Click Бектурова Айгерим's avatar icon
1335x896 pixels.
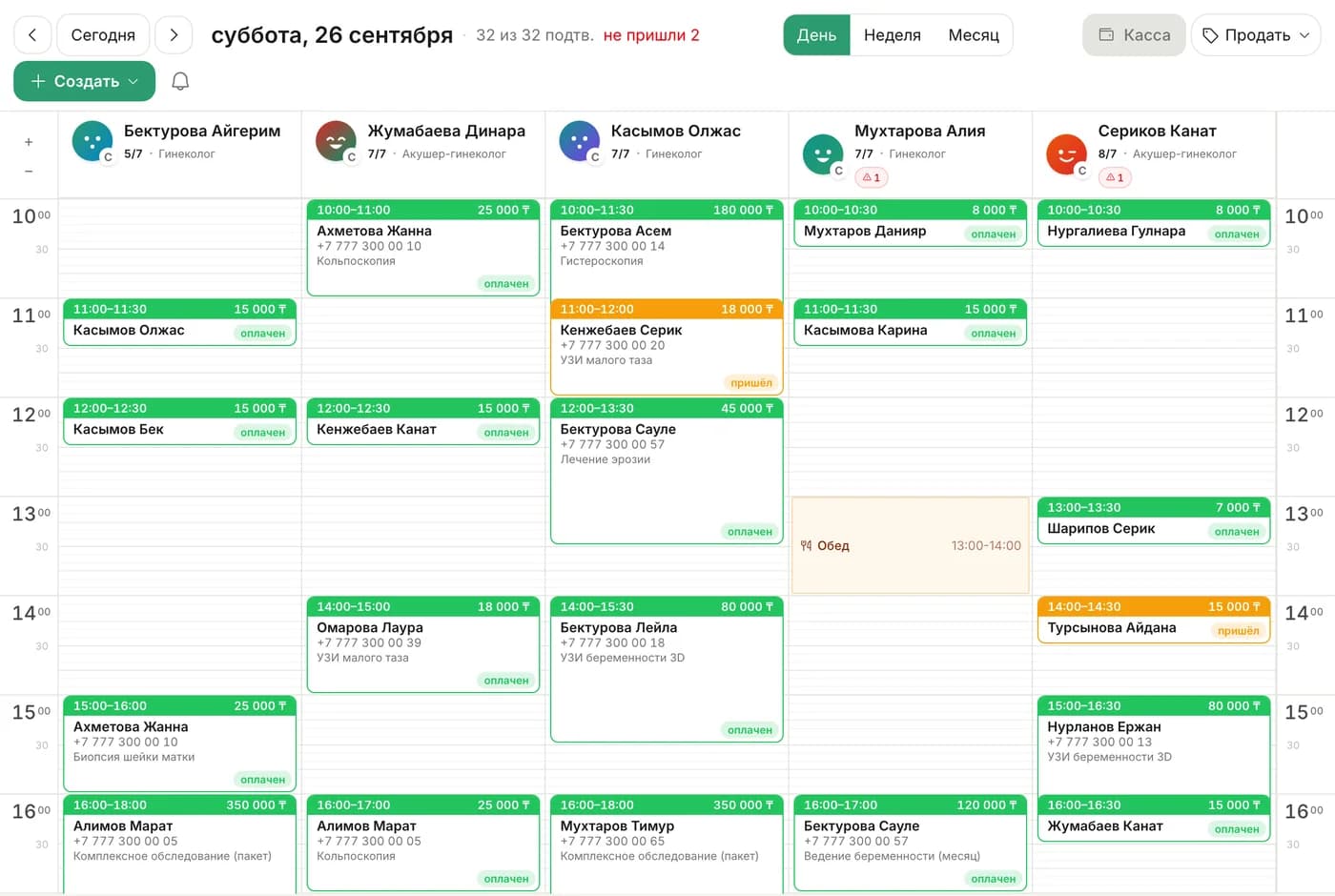pos(92,141)
